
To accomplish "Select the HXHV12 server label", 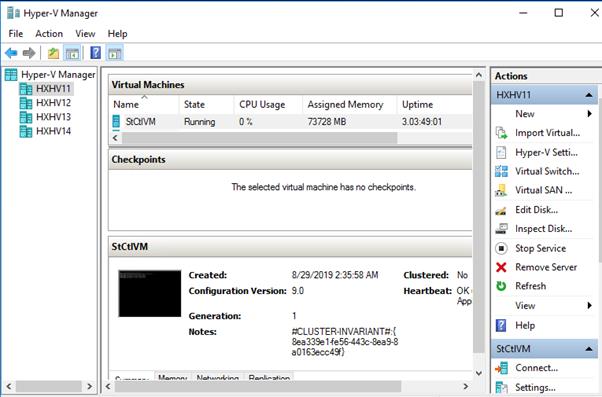I will point(53,103).
